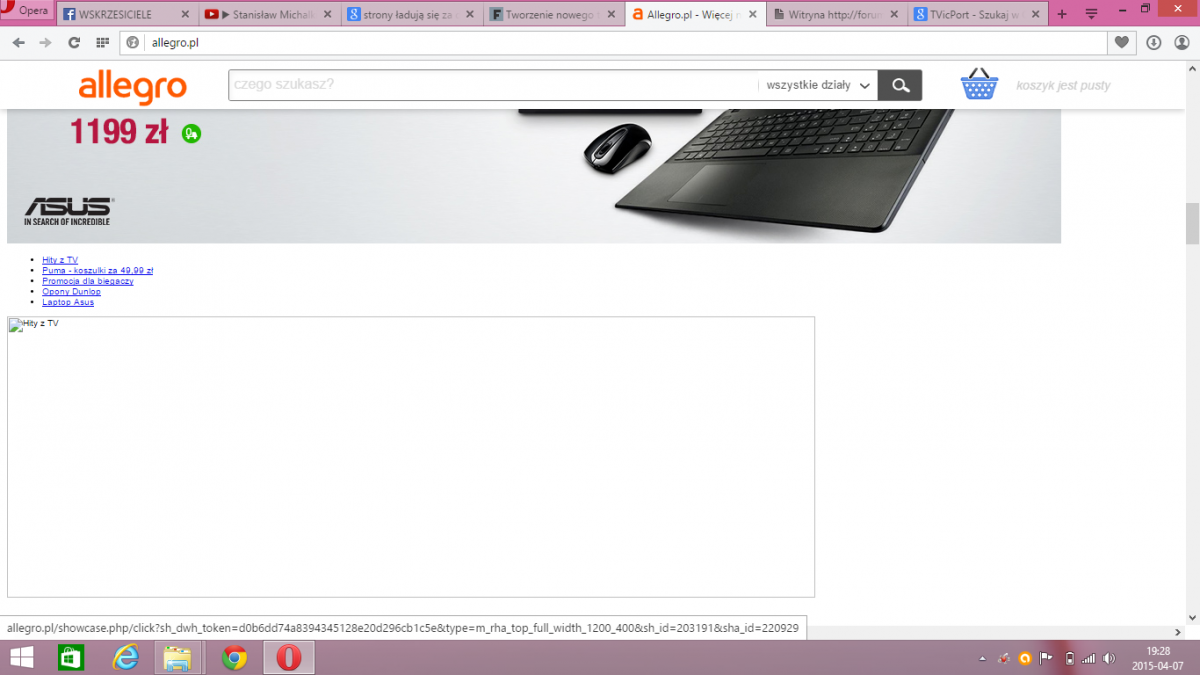This screenshot has width=1200, height=675.
Task: Open File Explorer from the taskbar
Action: point(178,658)
